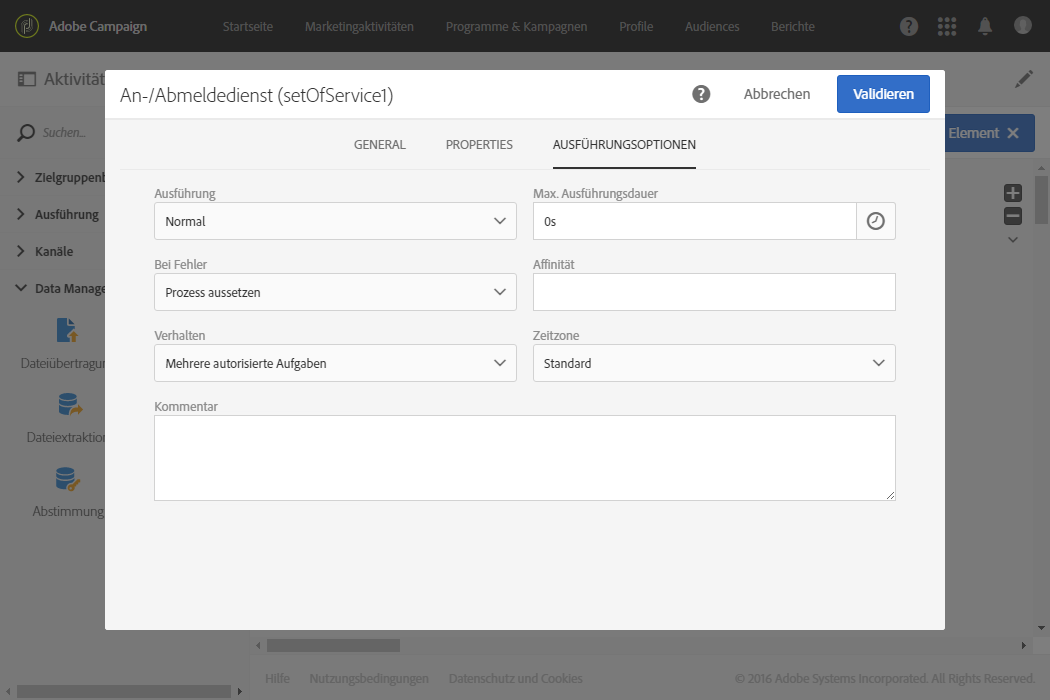Click the top bar help icon
This screenshot has height=700, width=1050.
pyautogui.click(x=909, y=26)
